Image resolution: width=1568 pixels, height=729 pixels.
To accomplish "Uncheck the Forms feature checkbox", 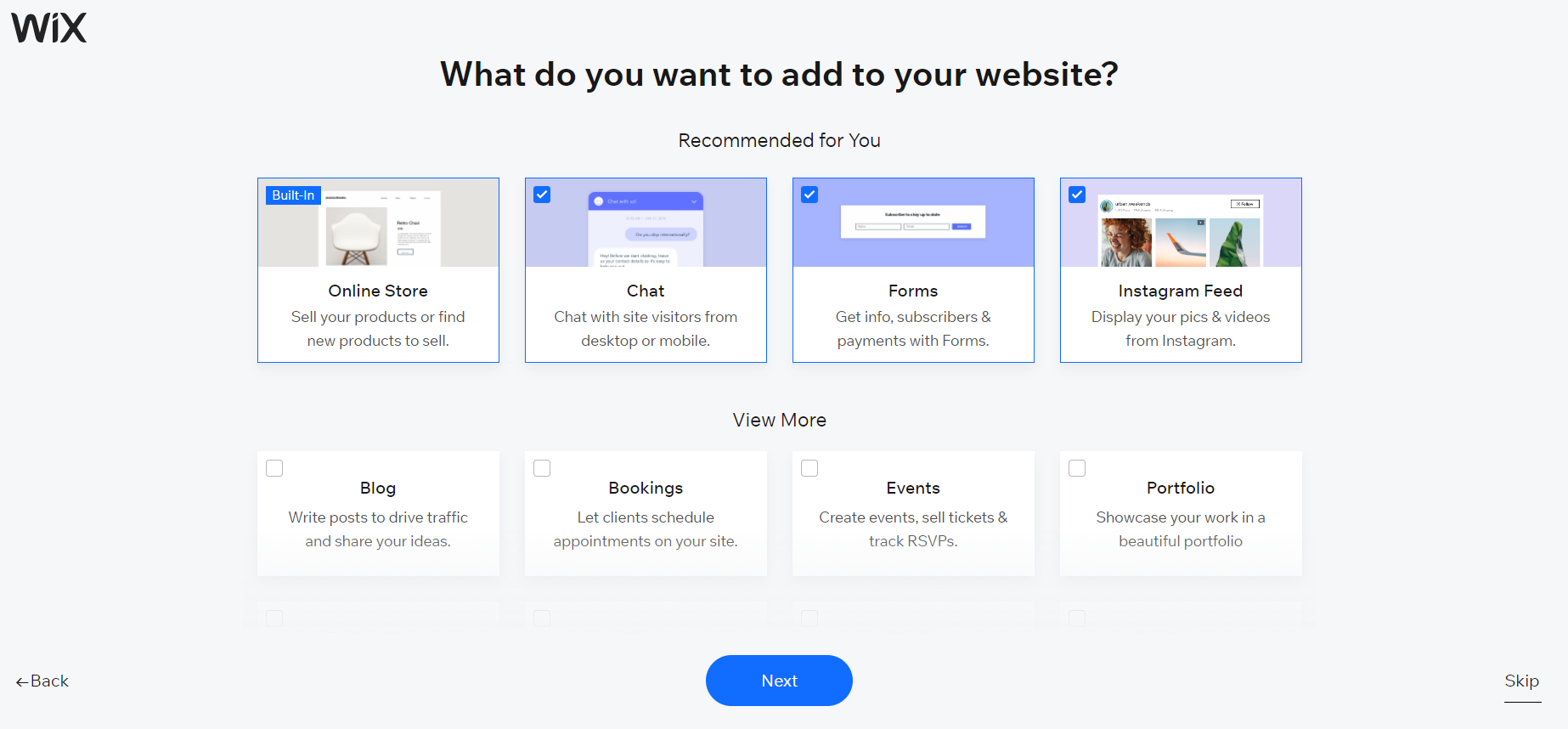I will tap(809, 195).
